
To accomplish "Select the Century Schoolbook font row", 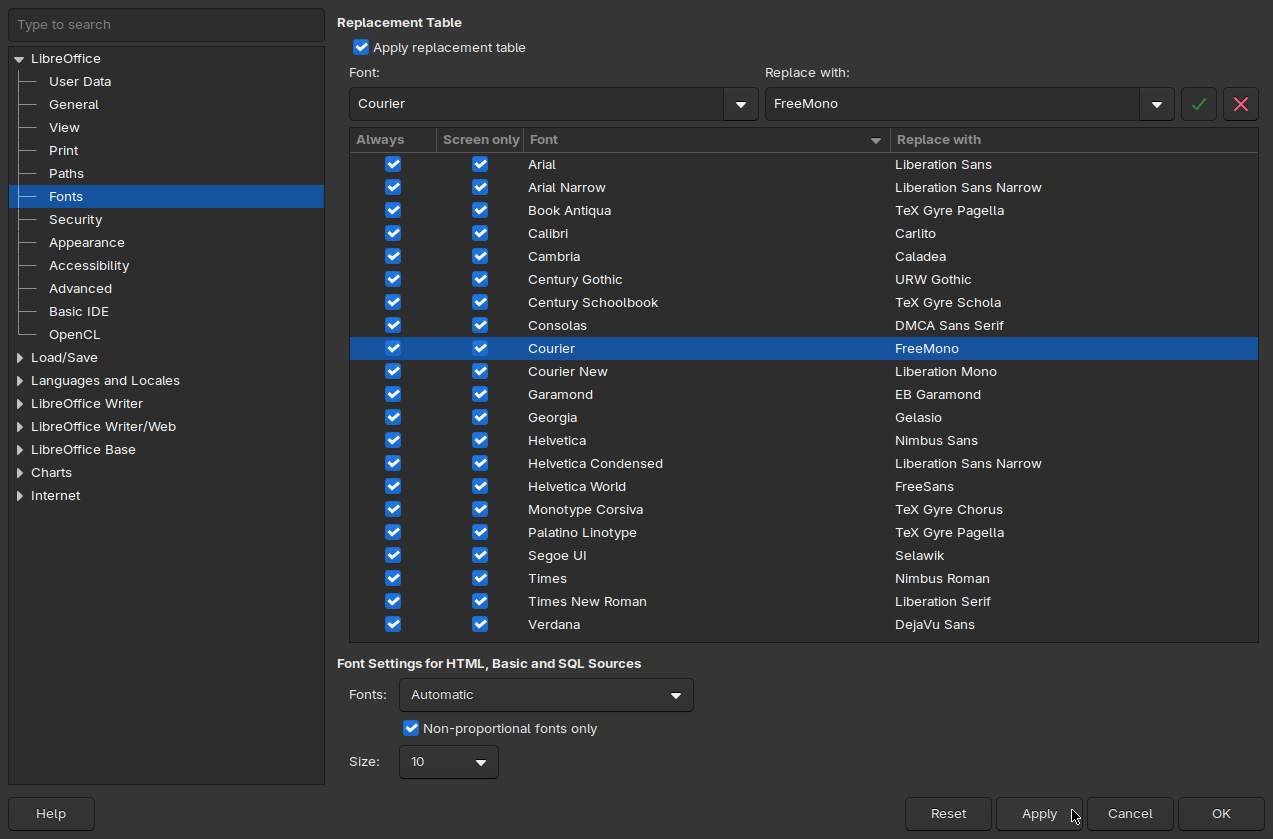I will (x=804, y=303).
